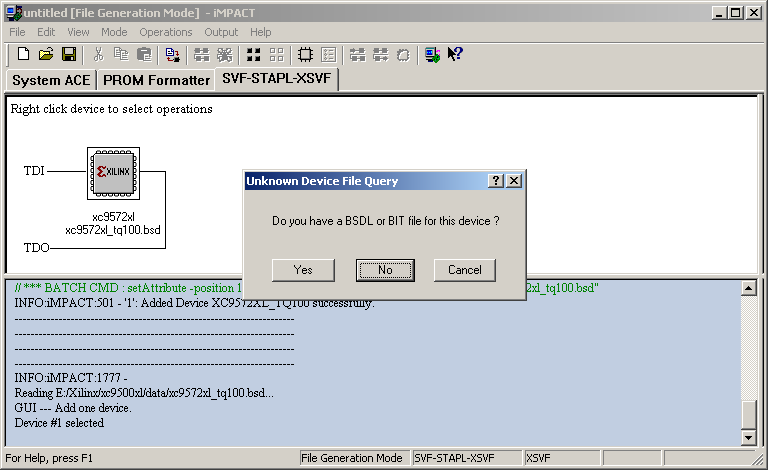The height and width of the screenshot is (470, 768).
Task: Open the Mode menu
Action: click(x=114, y=32)
